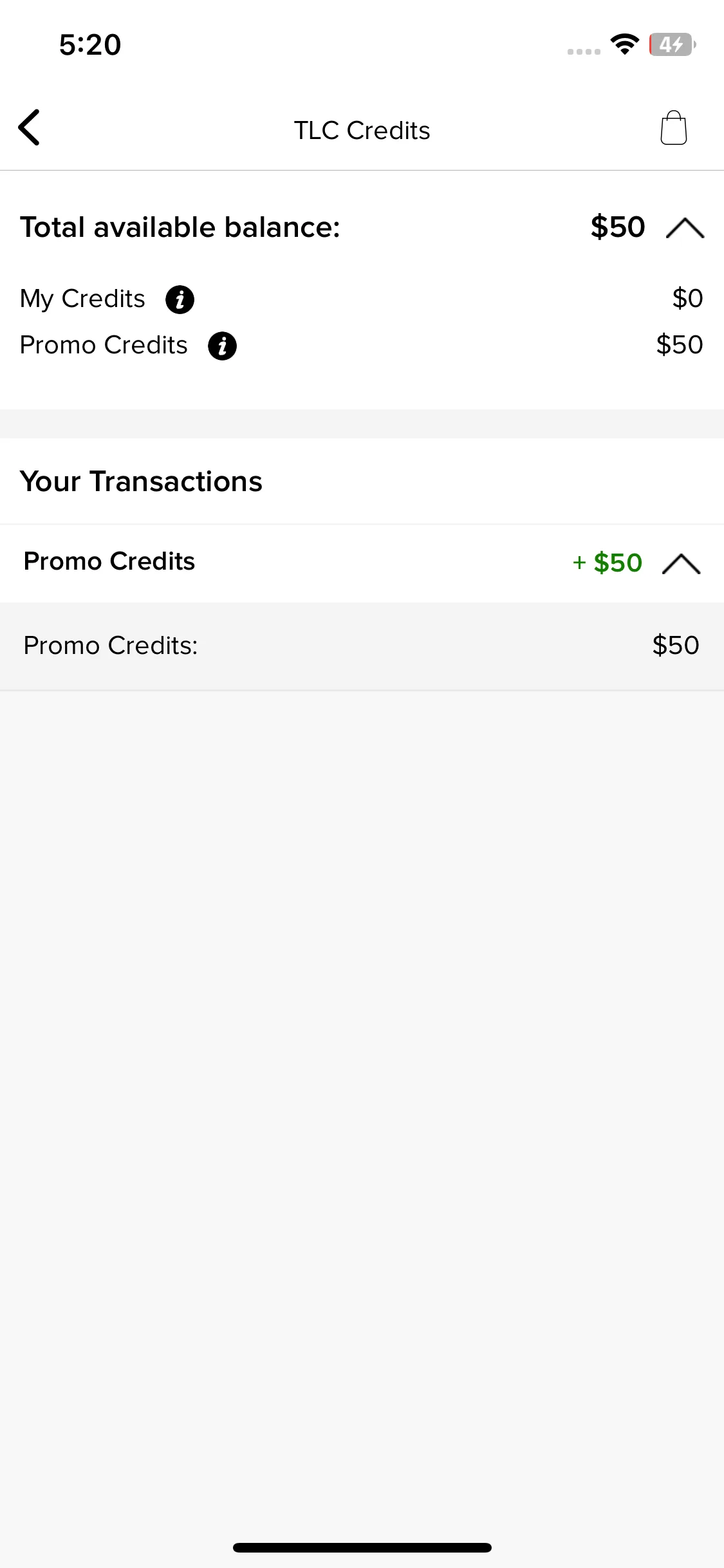Tap the cellular signal dots
This screenshot has width=724, height=1568.
click(584, 51)
